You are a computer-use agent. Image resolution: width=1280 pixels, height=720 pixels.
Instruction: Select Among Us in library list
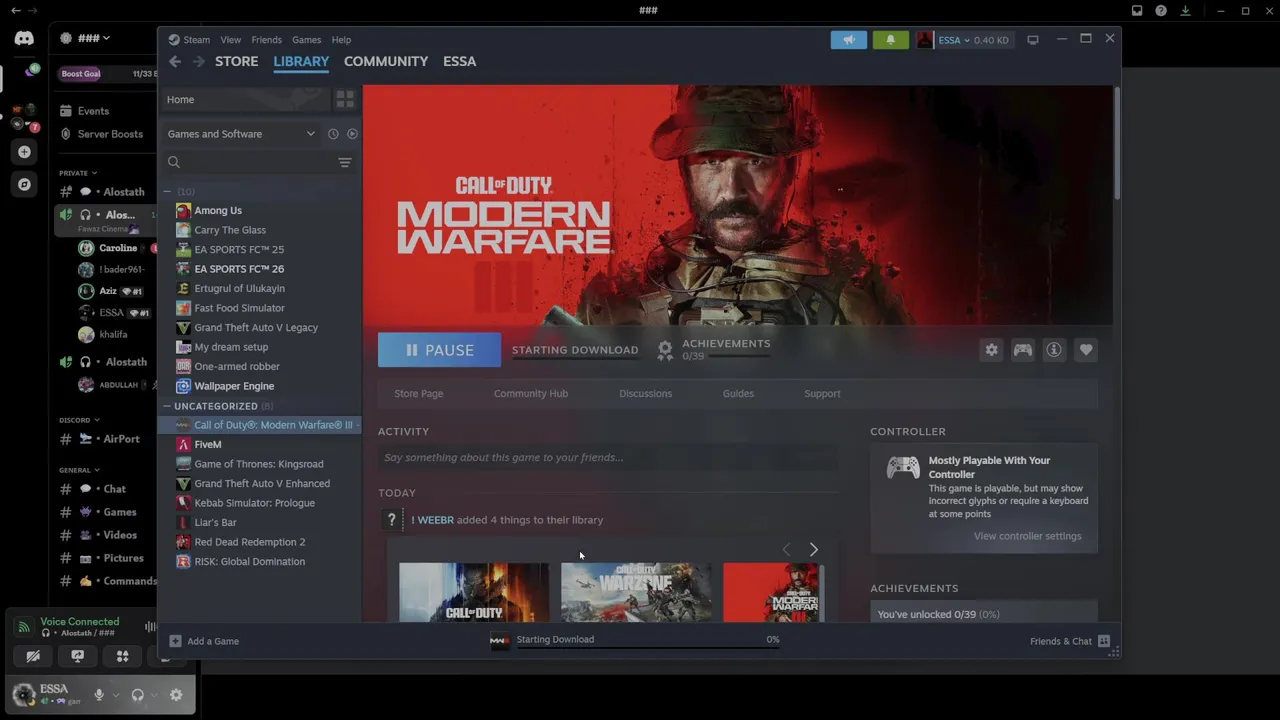coord(218,211)
